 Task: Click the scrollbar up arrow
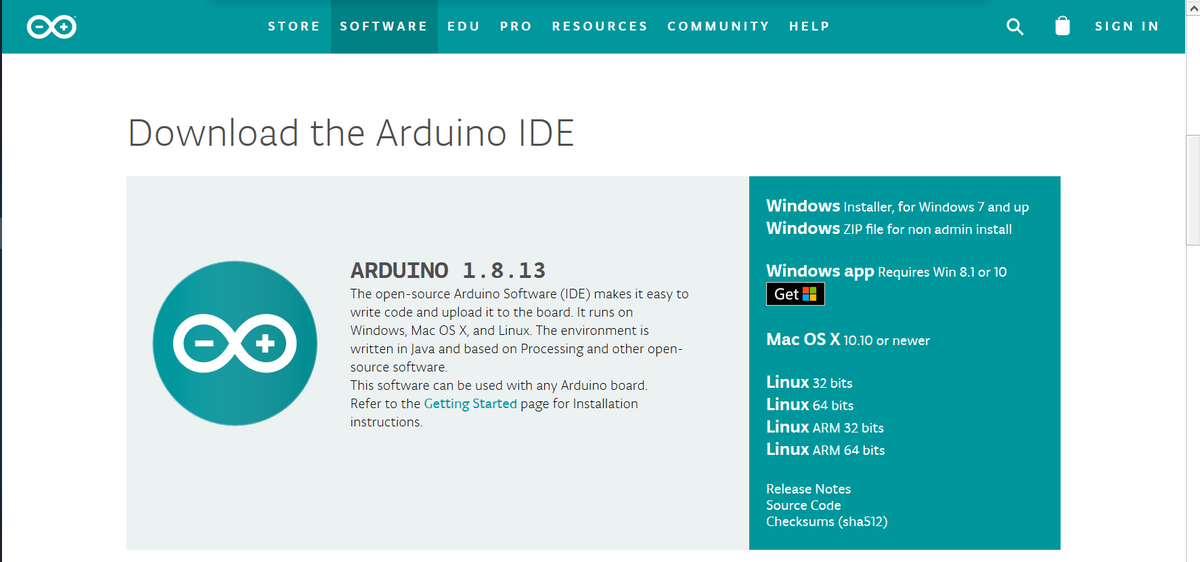point(1192,8)
